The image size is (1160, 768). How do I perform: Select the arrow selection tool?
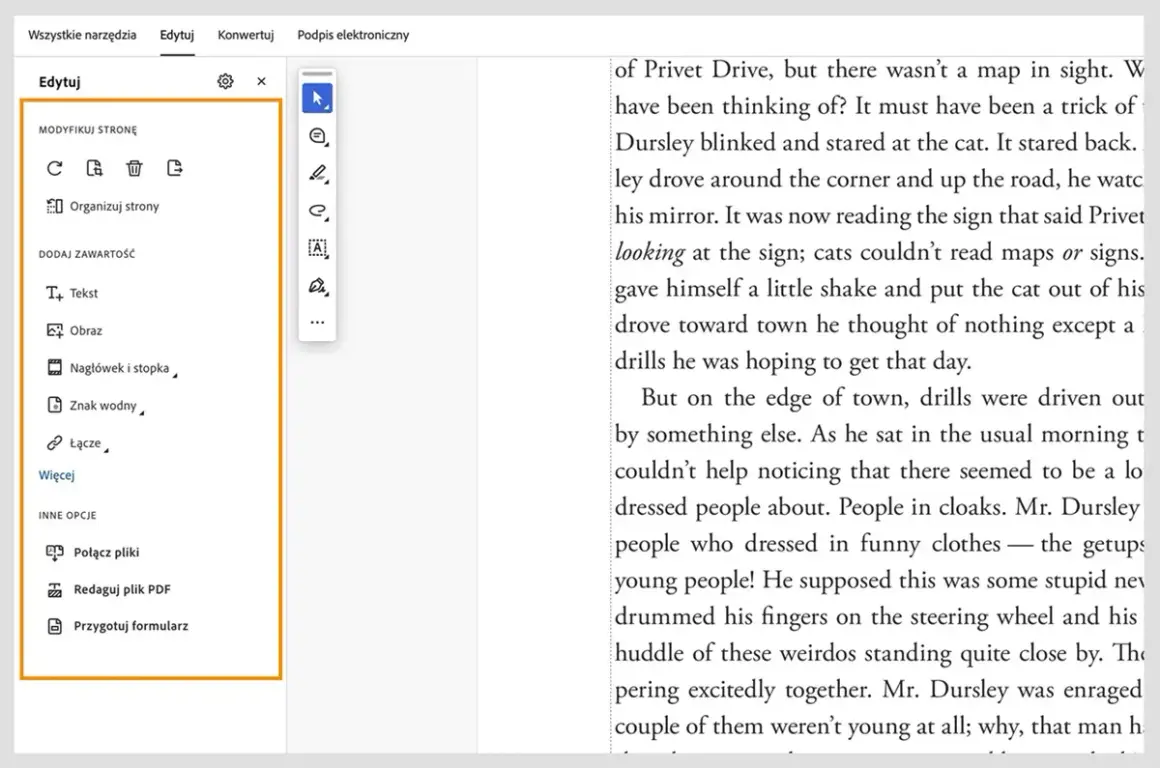(x=317, y=98)
